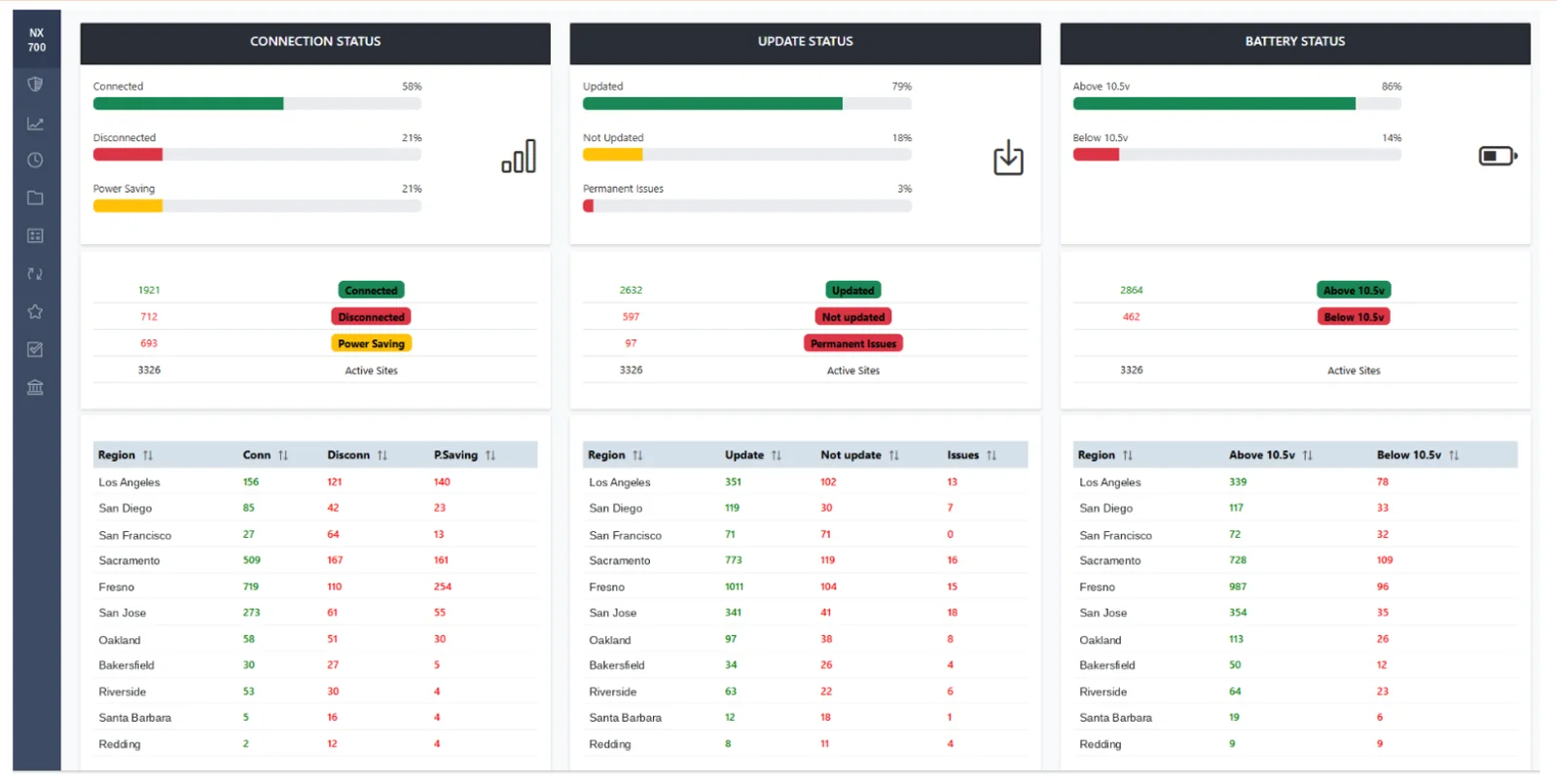The image size is (1557, 784).
Task: Click the green Updated badge
Action: (x=853, y=290)
